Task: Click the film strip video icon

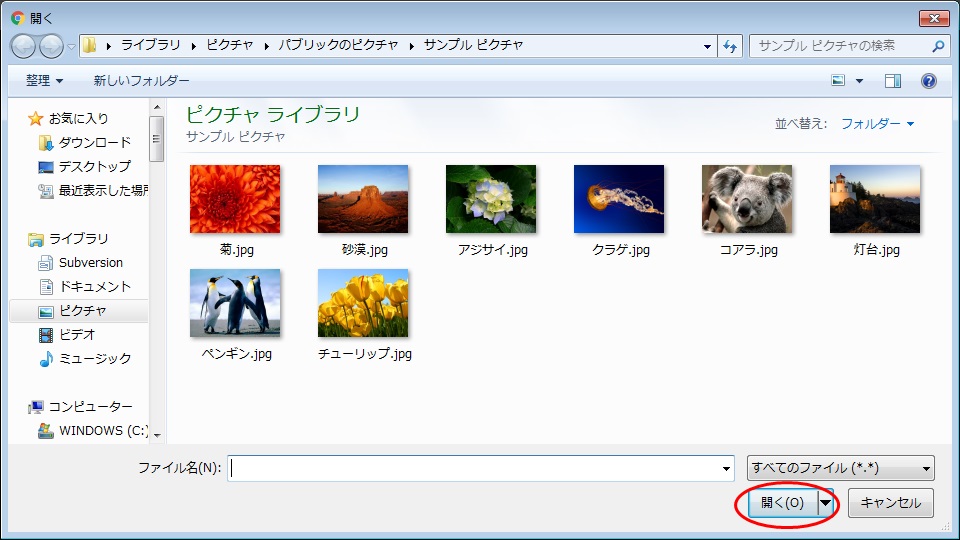Action: click(x=46, y=335)
